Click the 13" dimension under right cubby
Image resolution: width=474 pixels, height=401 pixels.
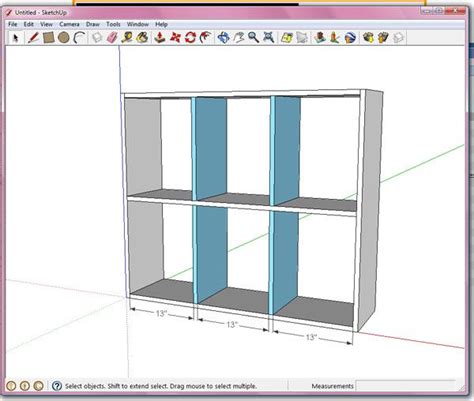click(311, 337)
